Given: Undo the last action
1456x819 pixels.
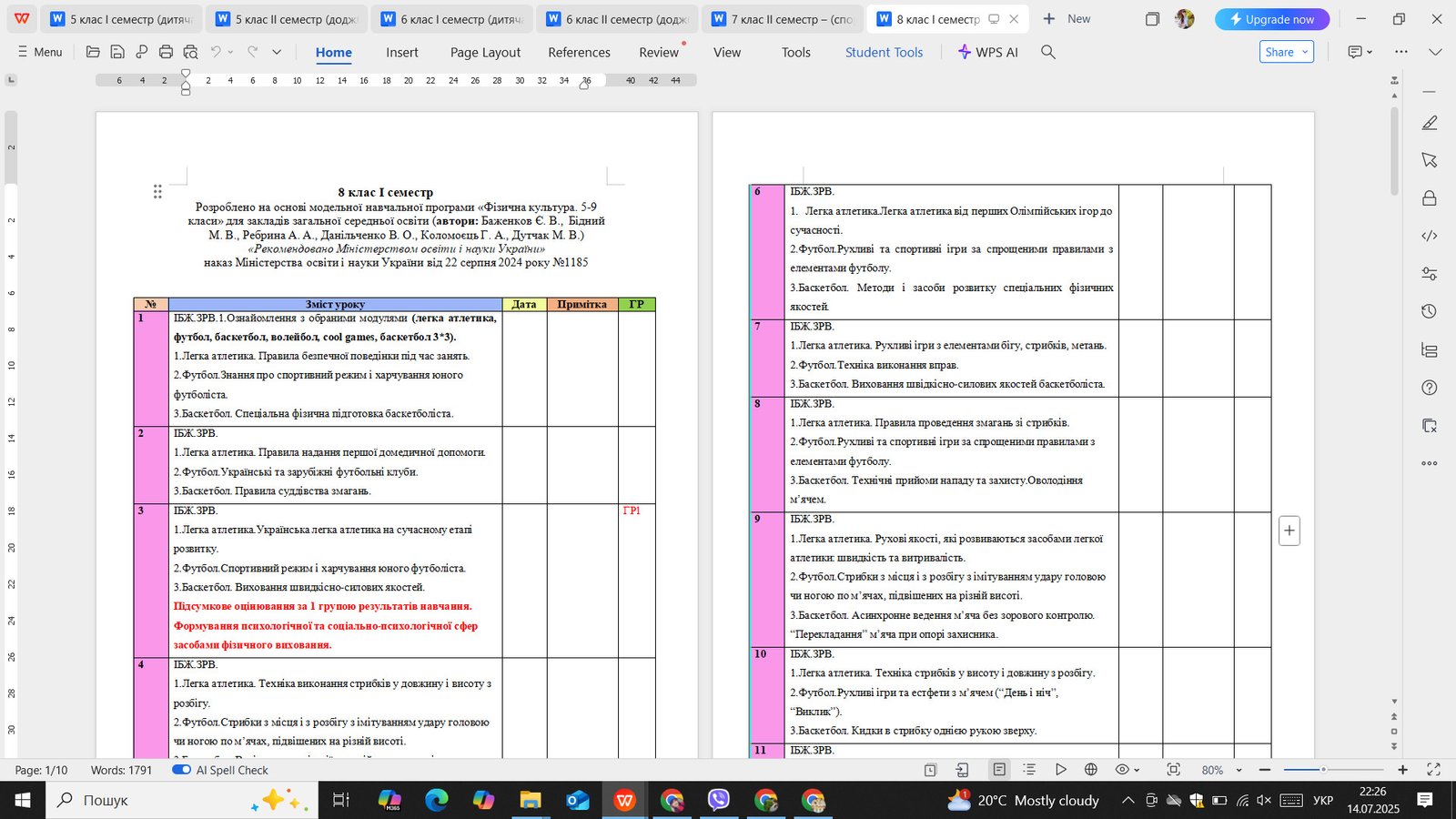Looking at the screenshot, I should point(216,52).
